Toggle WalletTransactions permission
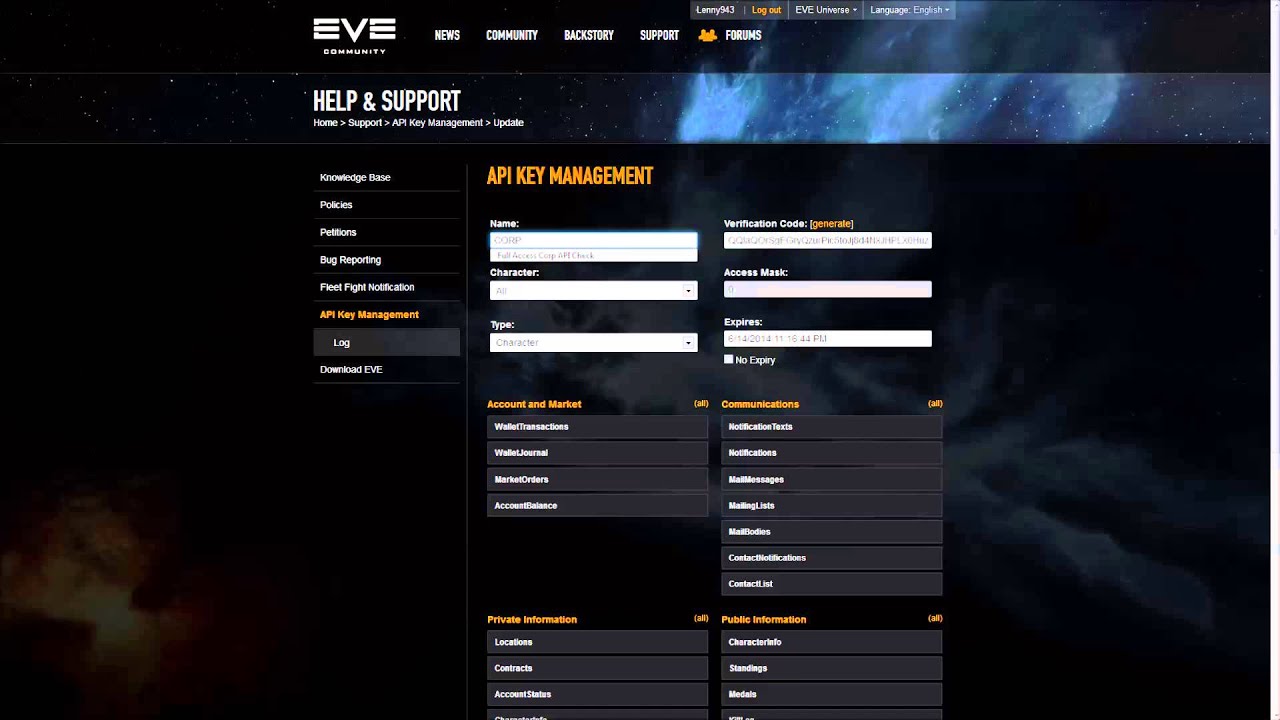Viewport: 1280px width, 720px height. (597, 427)
